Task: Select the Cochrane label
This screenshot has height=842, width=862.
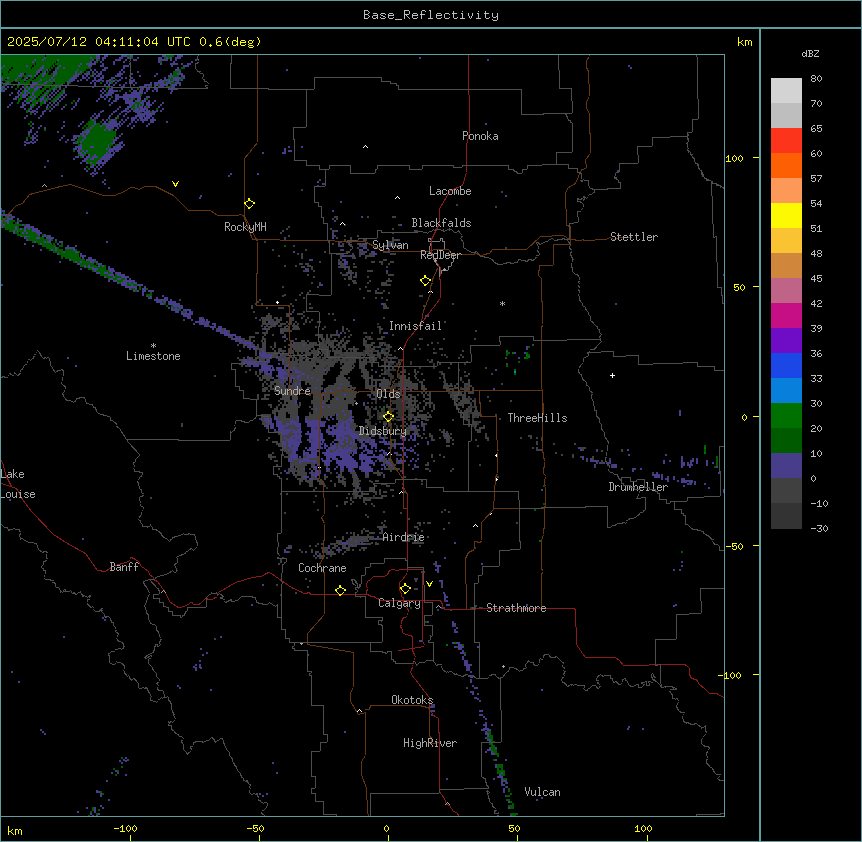Action: tap(322, 568)
